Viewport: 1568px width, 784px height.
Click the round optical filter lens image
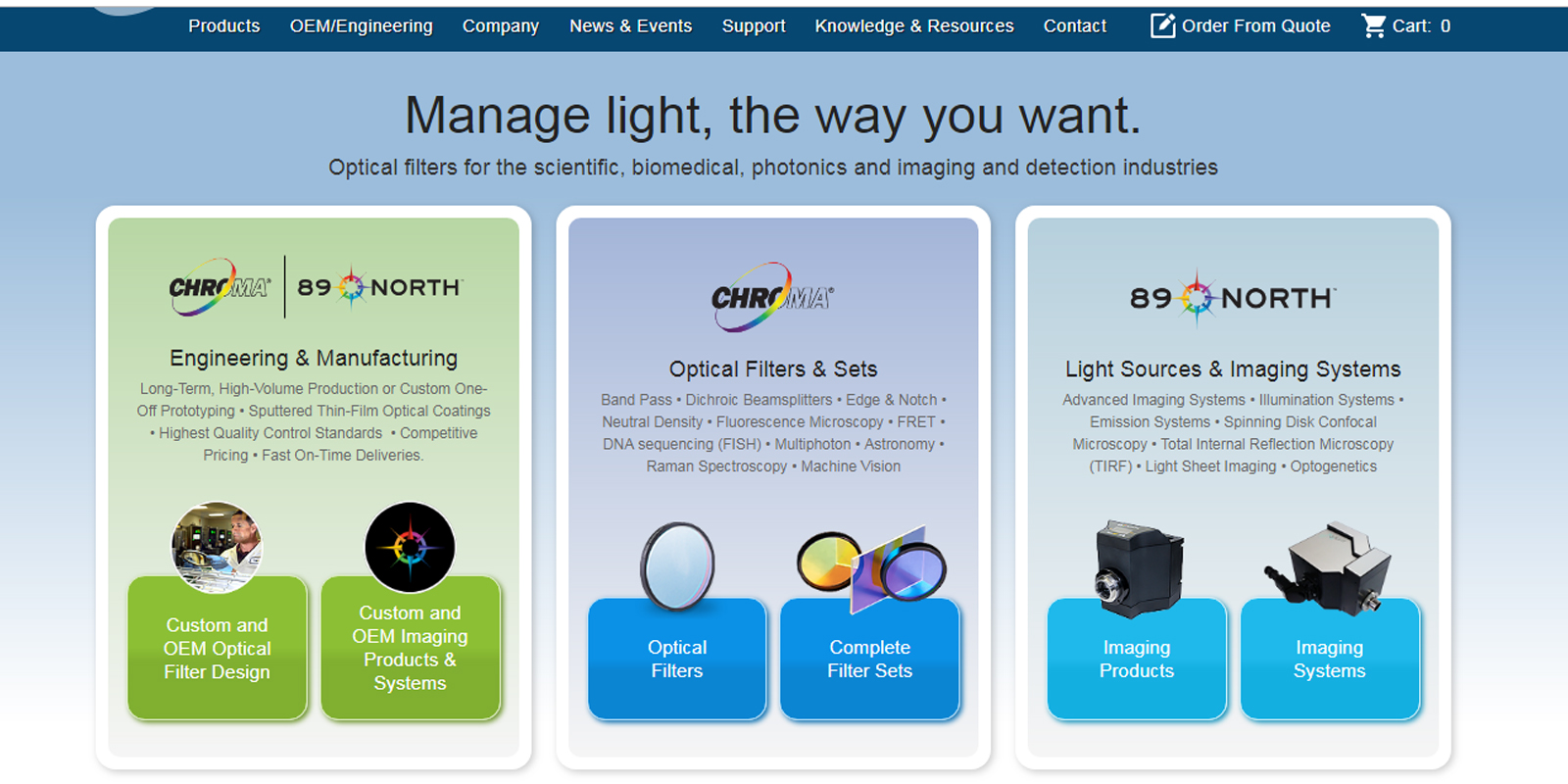pos(677,566)
